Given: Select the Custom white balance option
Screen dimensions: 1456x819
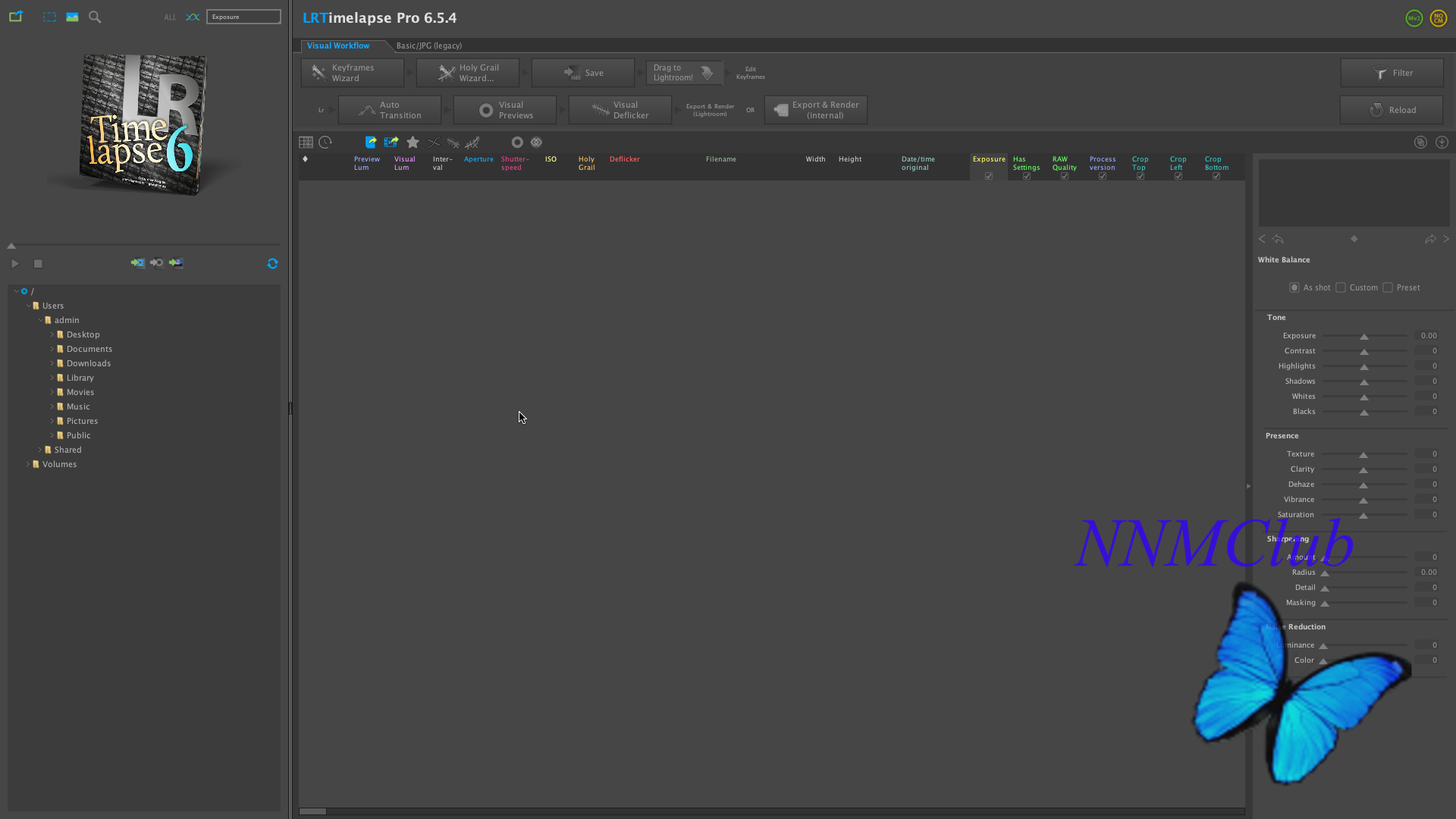Looking at the screenshot, I should point(1341,287).
